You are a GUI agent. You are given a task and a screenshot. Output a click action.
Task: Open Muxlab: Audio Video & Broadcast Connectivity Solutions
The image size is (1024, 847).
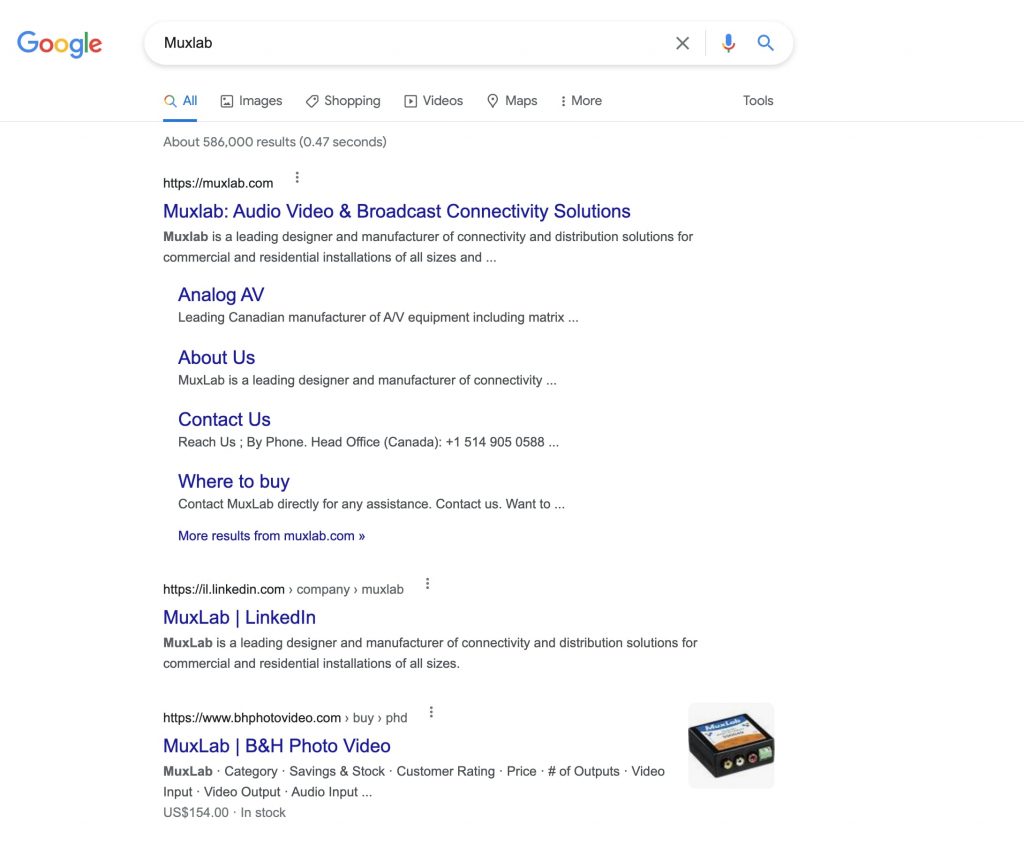396,212
